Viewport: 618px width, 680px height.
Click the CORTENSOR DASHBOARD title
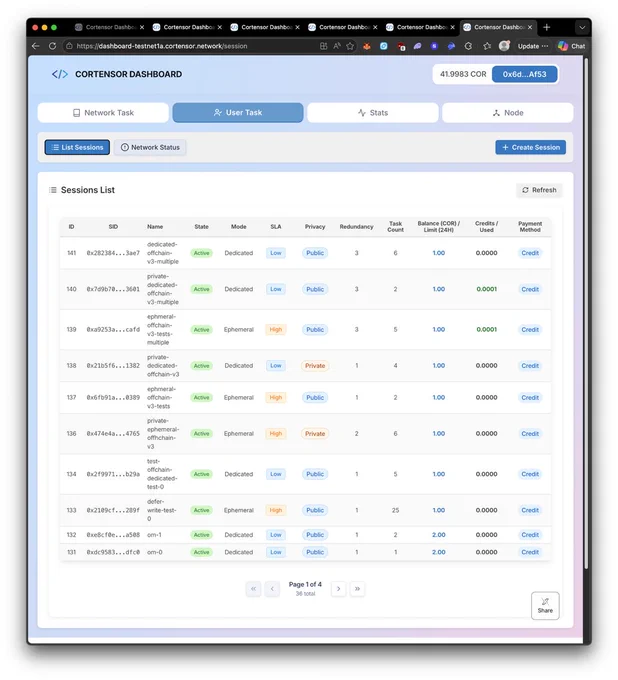(128, 74)
